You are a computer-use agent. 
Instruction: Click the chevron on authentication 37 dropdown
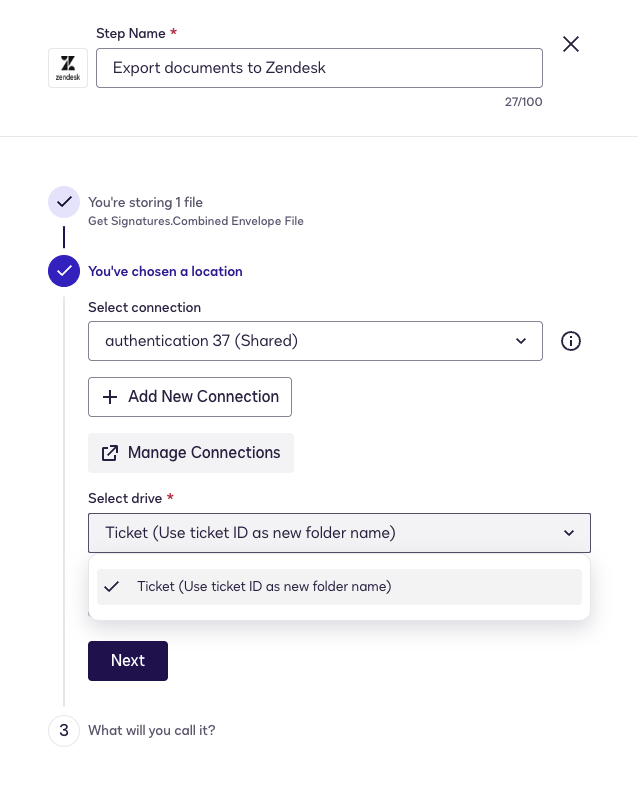point(521,341)
